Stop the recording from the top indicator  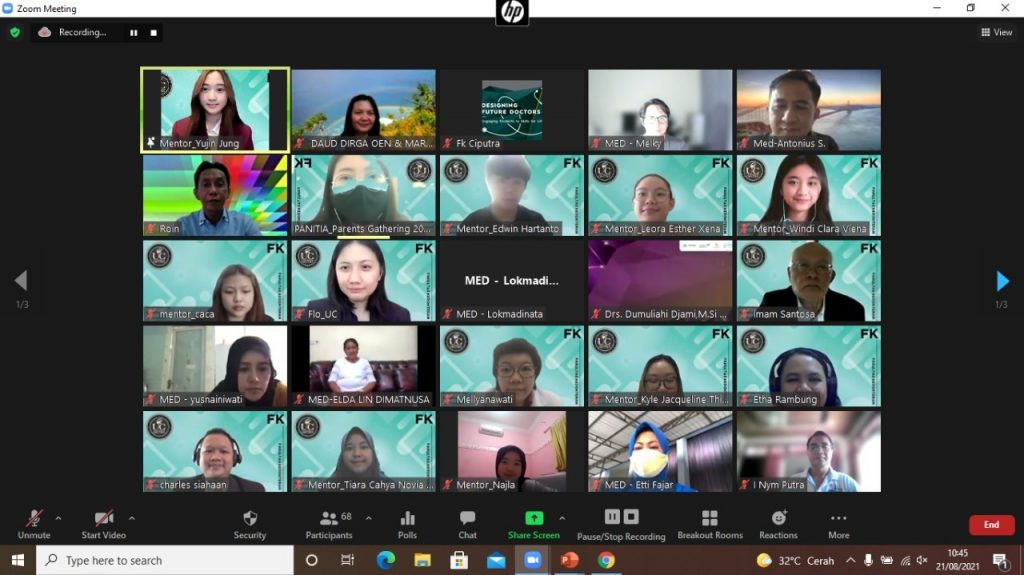point(153,32)
